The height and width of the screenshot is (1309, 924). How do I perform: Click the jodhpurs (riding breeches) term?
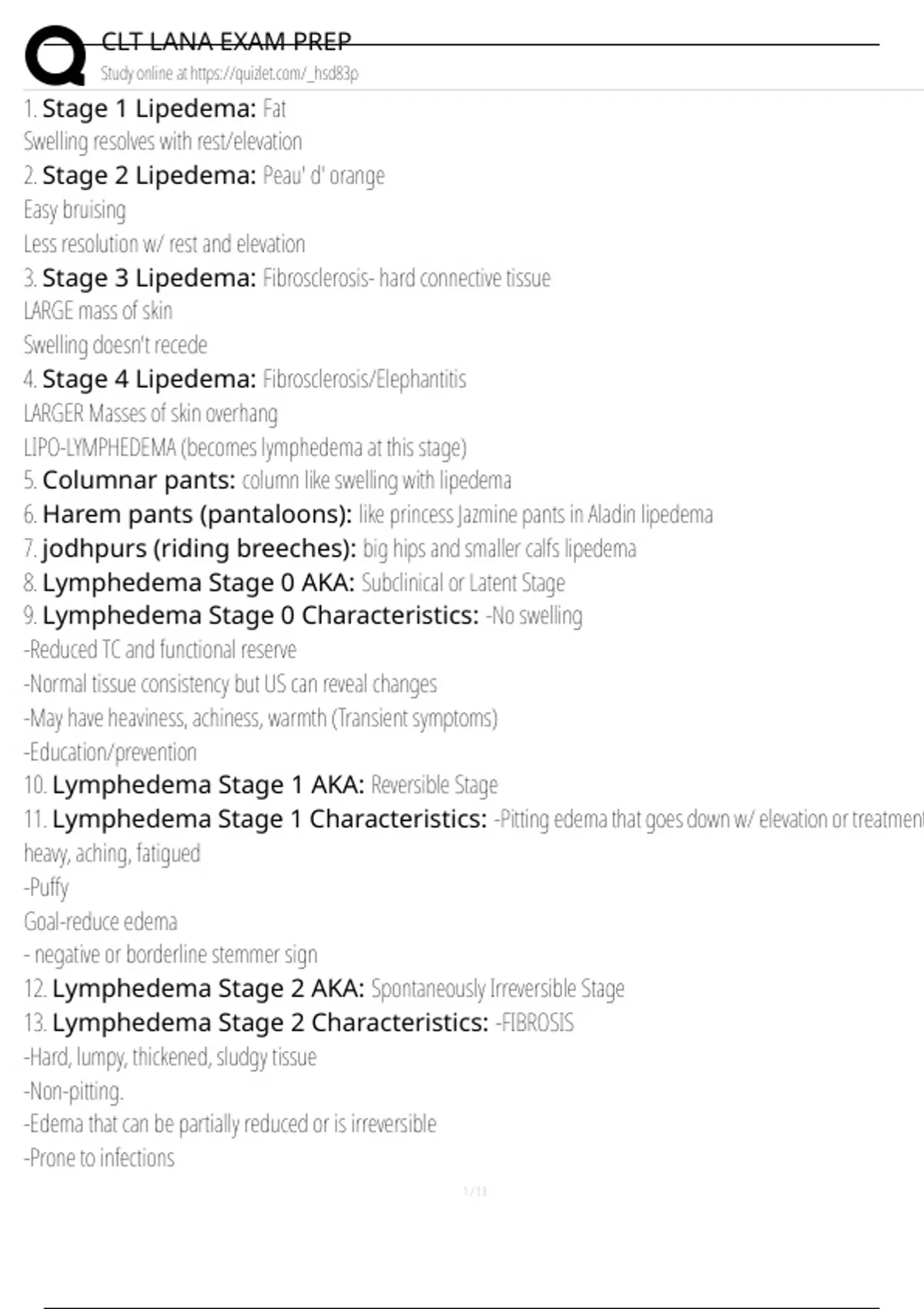coord(199,548)
